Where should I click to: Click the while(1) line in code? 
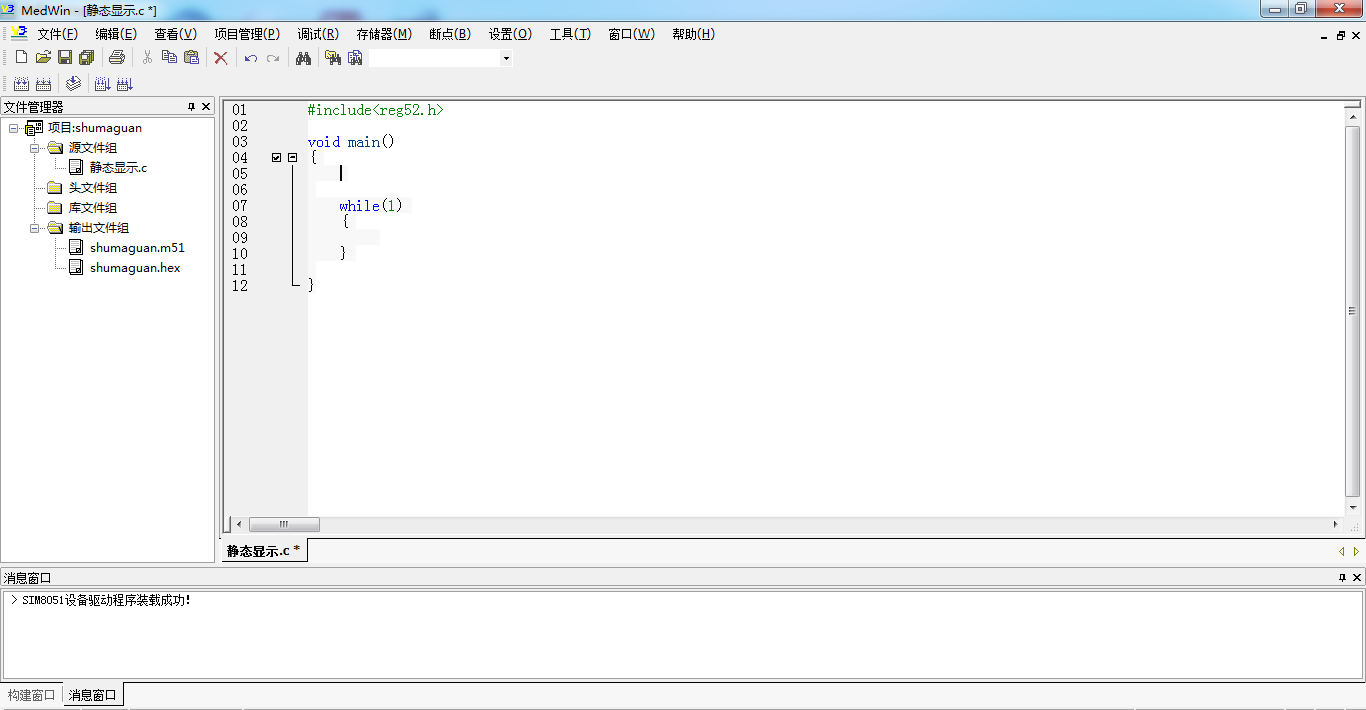[x=370, y=206]
